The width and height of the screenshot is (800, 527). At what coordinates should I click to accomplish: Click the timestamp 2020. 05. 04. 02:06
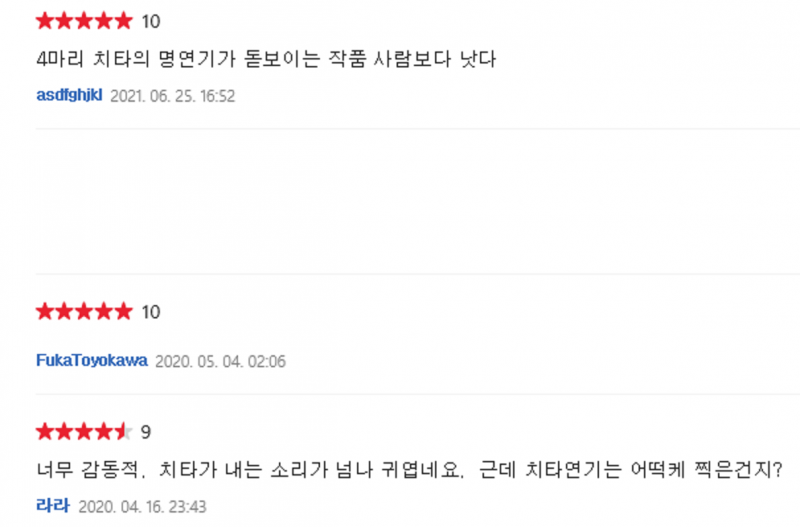pos(220,361)
